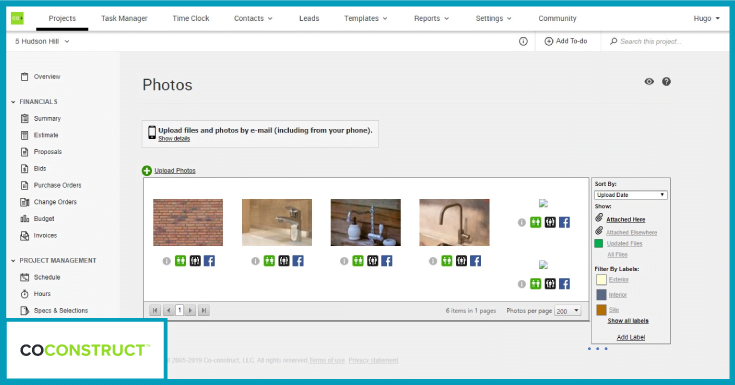The width and height of the screenshot is (735, 385).
Task: Share the vintage white faucet photo to Facebook
Action: pyautogui.click(x=387, y=261)
